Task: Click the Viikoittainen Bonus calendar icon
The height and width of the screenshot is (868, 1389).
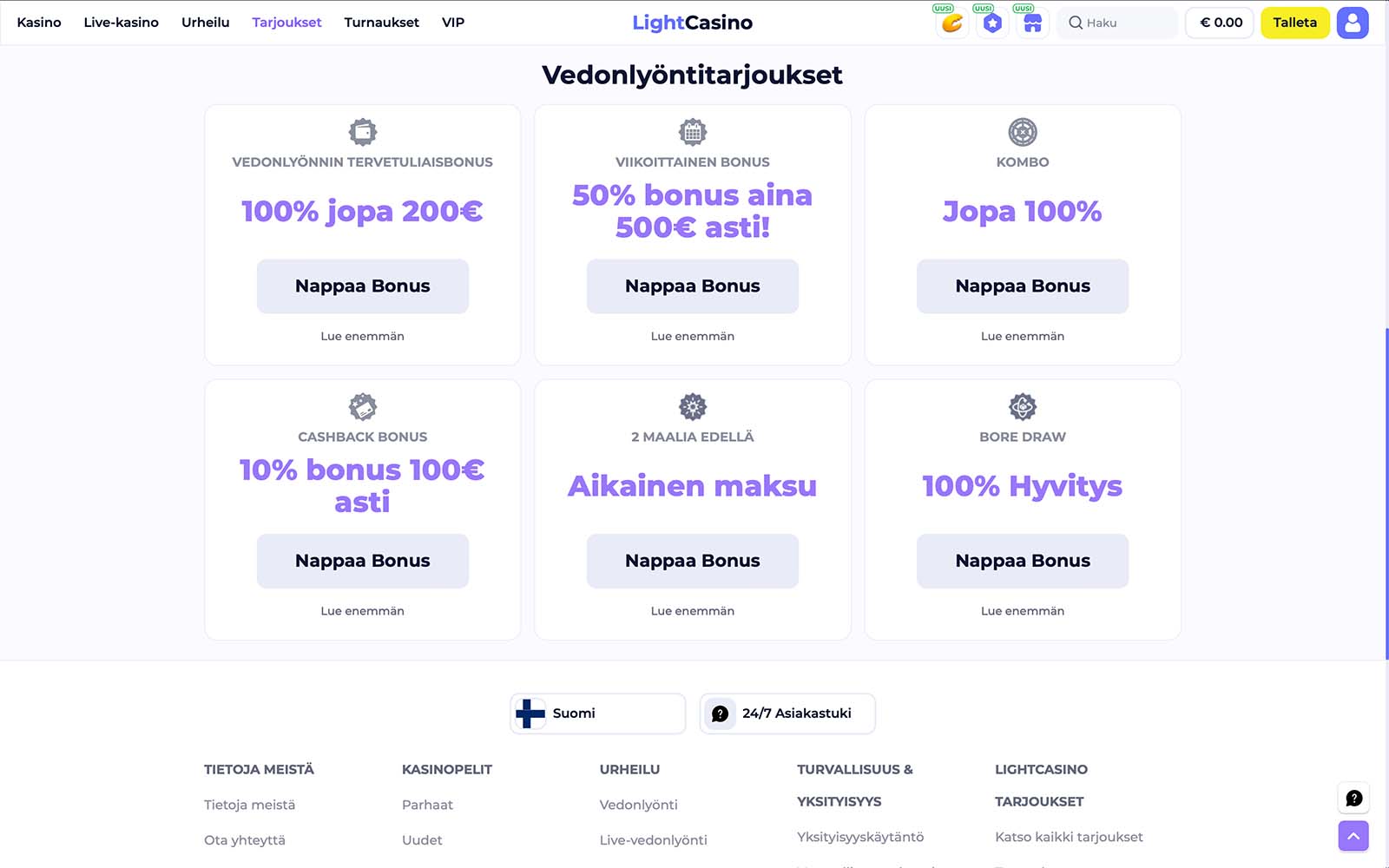Action: pos(693,132)
